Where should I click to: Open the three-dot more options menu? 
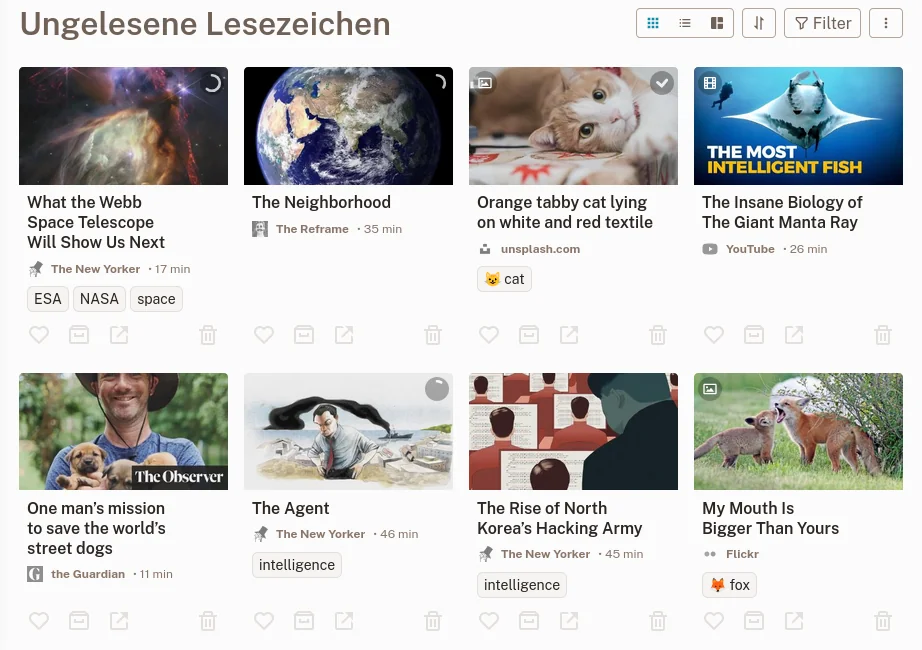click(885, 23)
